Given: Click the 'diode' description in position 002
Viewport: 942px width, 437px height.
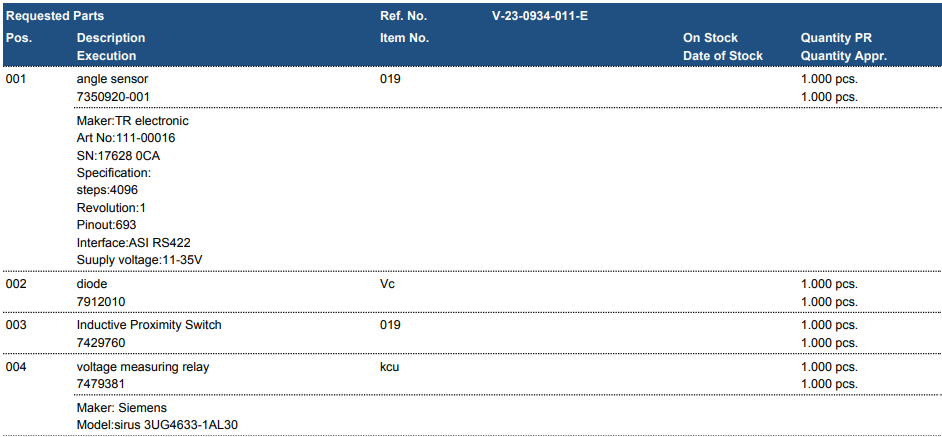Looking at the screenshot, I should [x=92, y=284].
